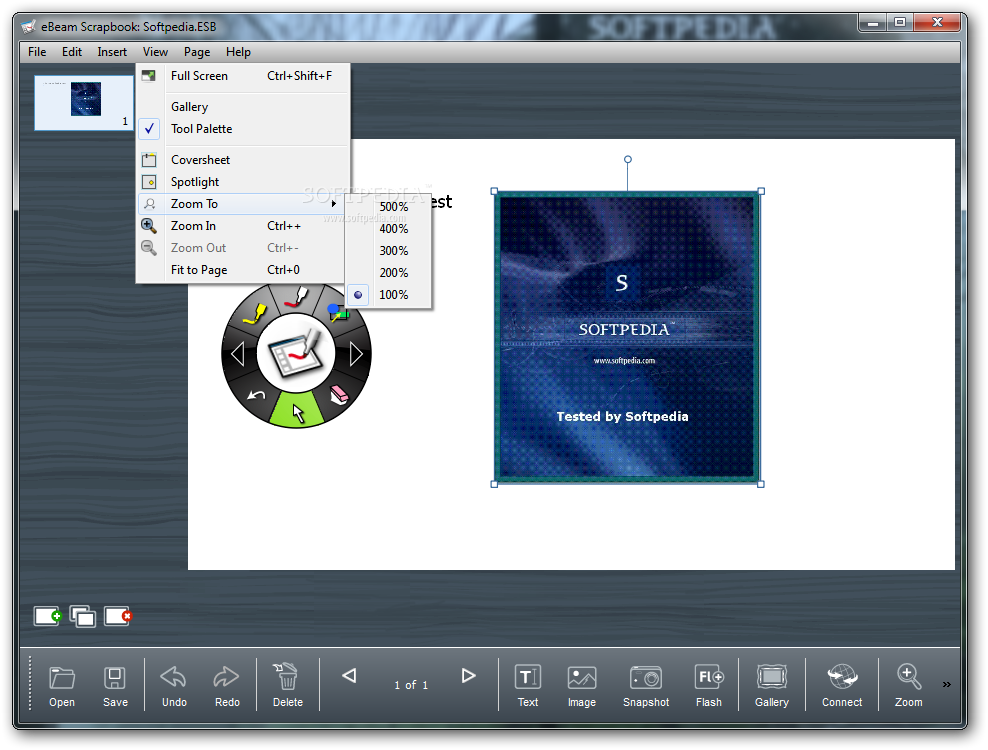The height and width of the screenshot is (750, 988).
Task: Click the right arrow on tool wheel
Action: (x=356, y=354)
